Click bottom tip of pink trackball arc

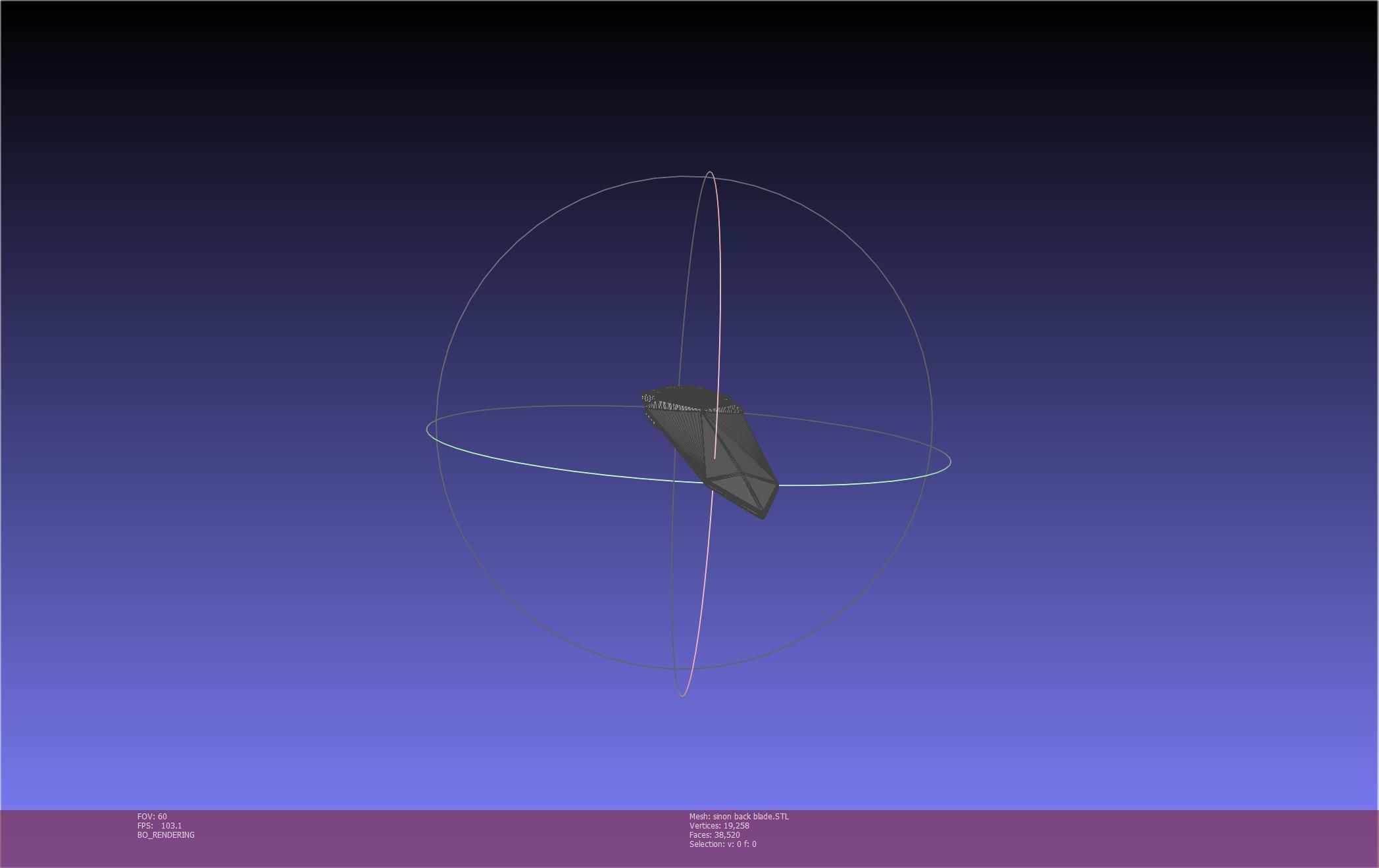click(x=682, y=695)
